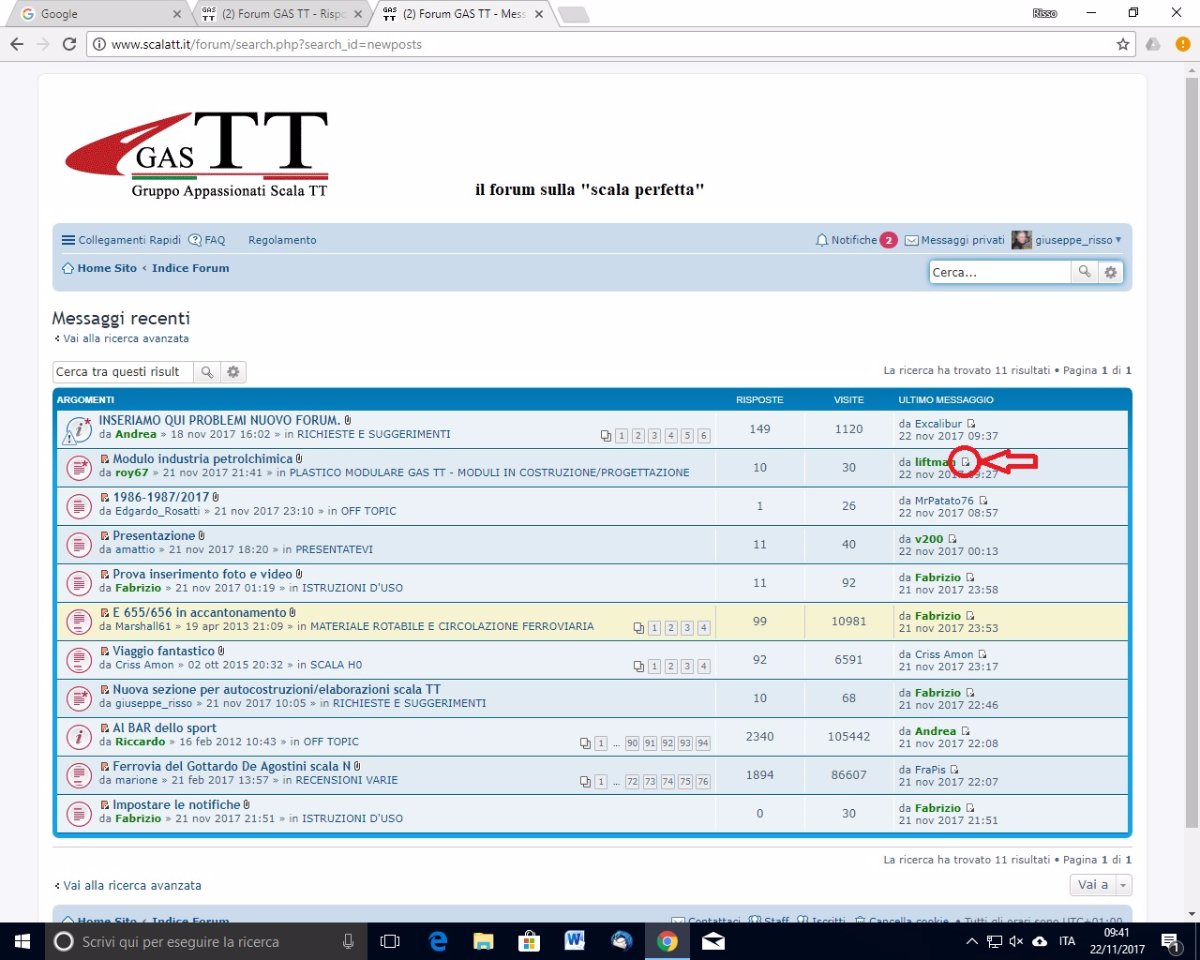Viewport: 1200px width, 960px height.
Task: Reload the page in Chrome
Action: coord(69,44)
